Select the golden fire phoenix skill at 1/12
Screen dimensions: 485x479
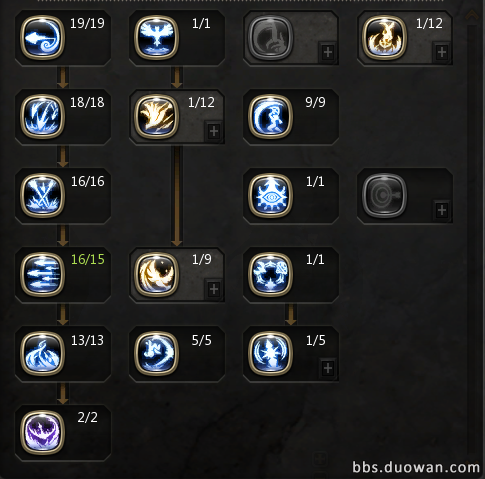384,38
